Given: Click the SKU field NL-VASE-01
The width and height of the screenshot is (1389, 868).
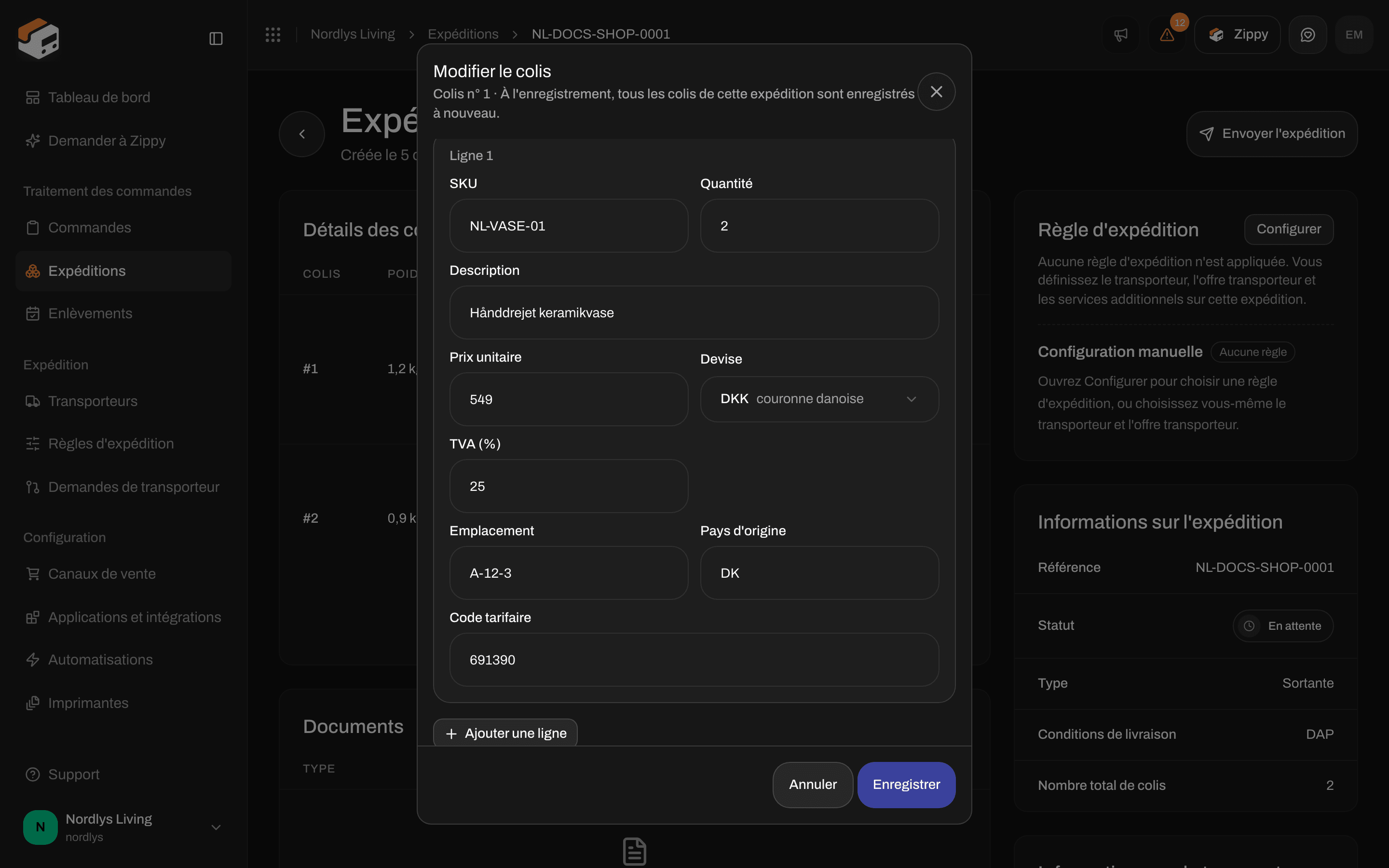Looking at the screenshot, I should point(568,226).
